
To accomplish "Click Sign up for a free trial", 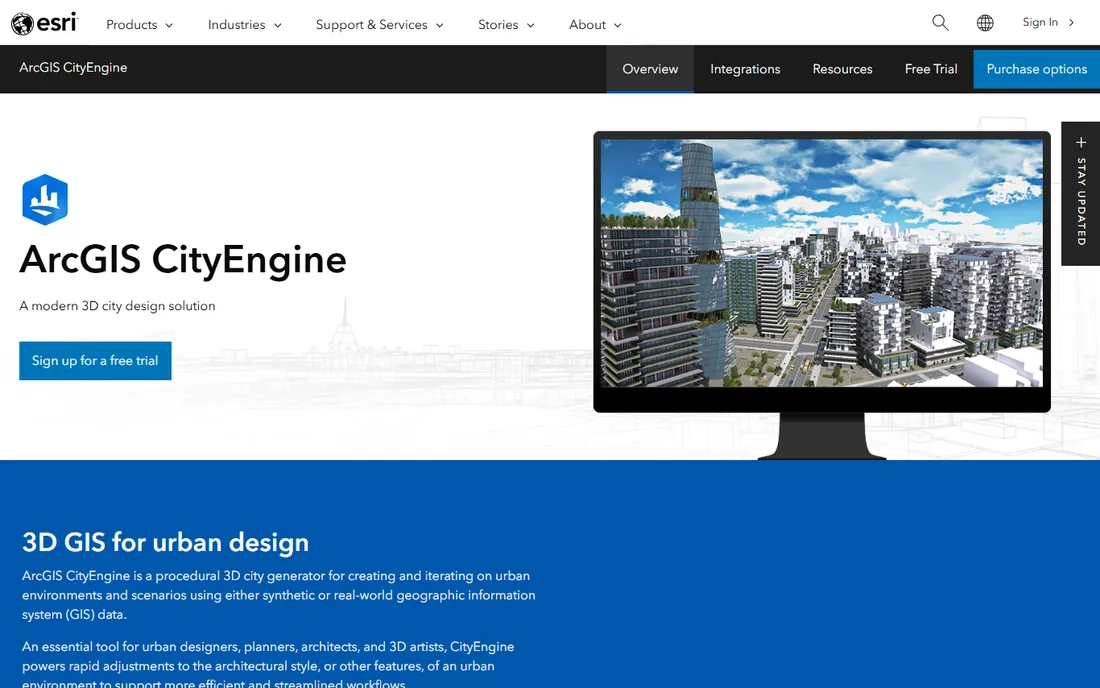I will click(95, 360).
